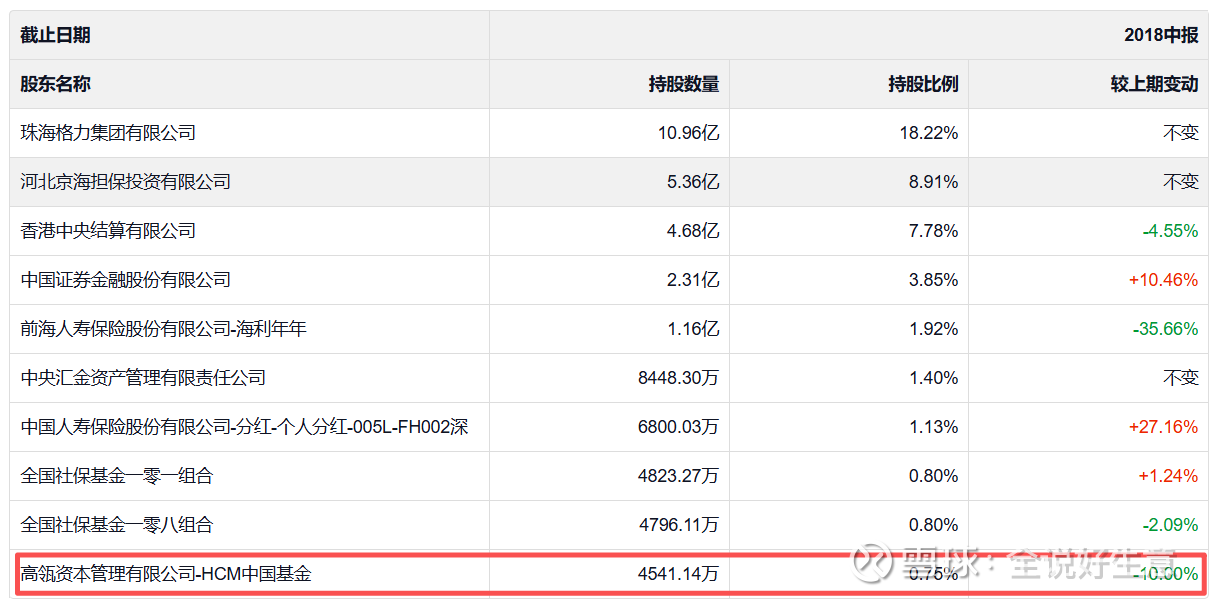Viewport: 1213px width, 601px height.
Task: Select 香港中央结算有限公司 shareholder name
Action: click(108, 231)
